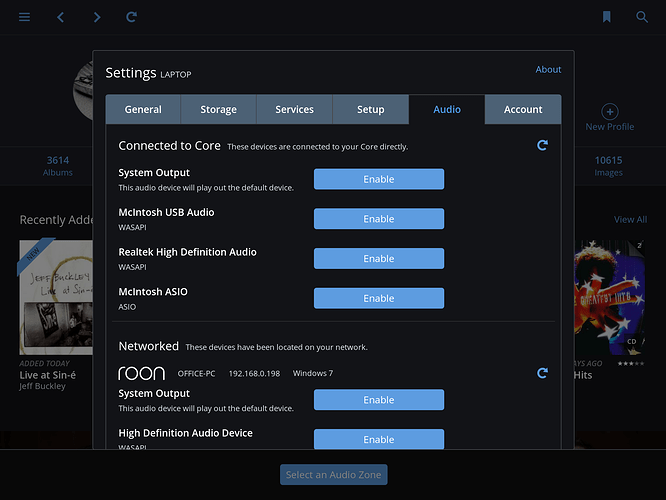Click the profile picture behind Settings dialog

83,90
